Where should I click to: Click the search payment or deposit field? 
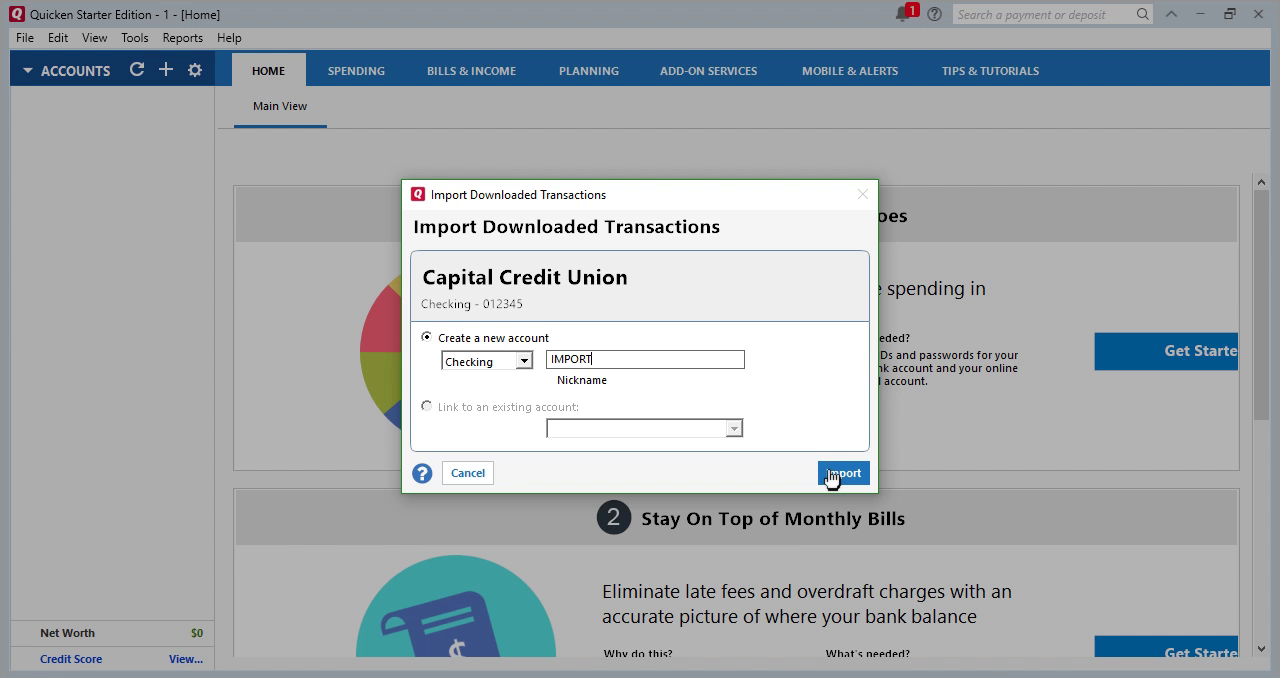pos(1043,14)
